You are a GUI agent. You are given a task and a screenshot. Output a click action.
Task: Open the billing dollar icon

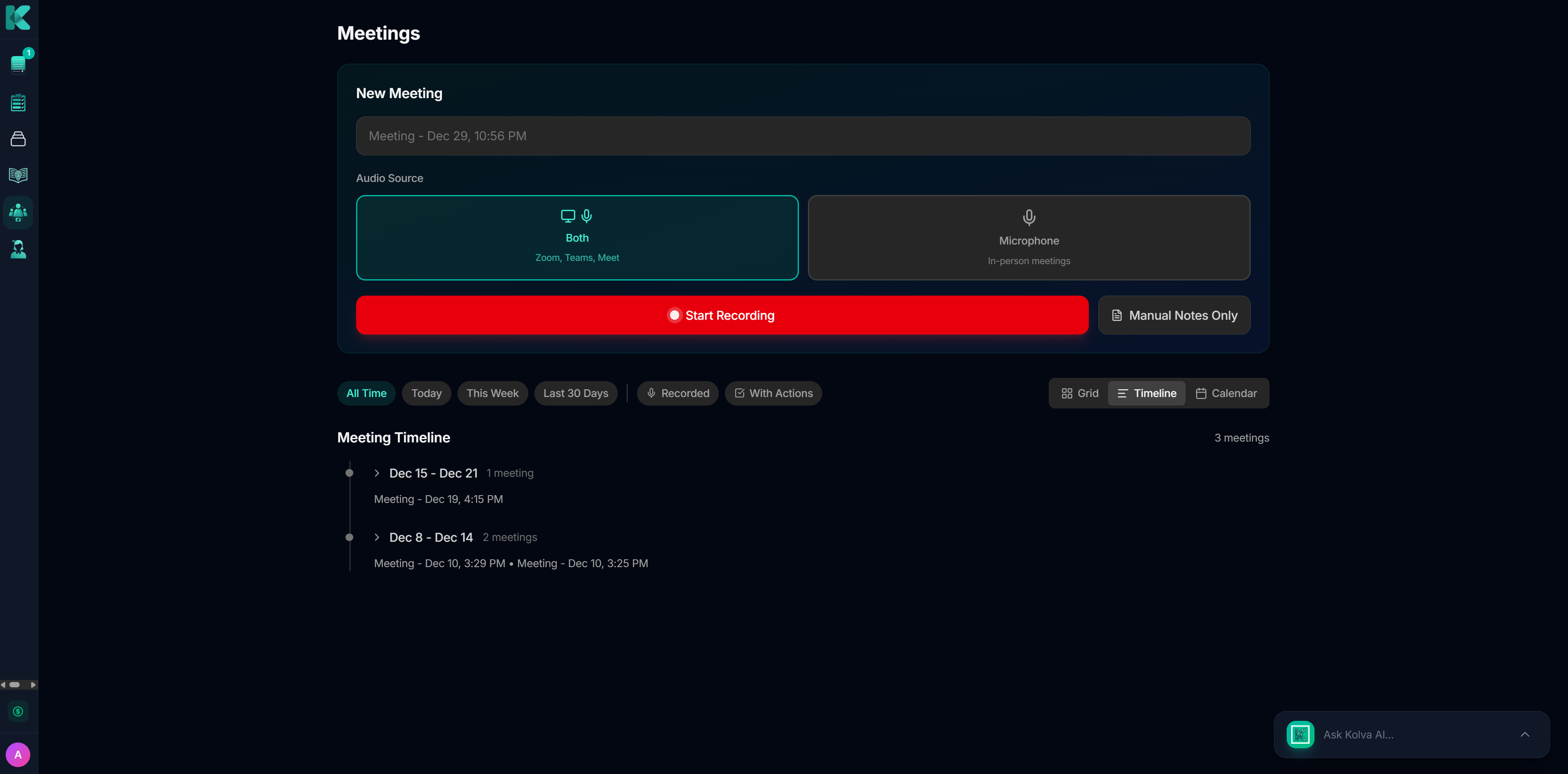18,711
